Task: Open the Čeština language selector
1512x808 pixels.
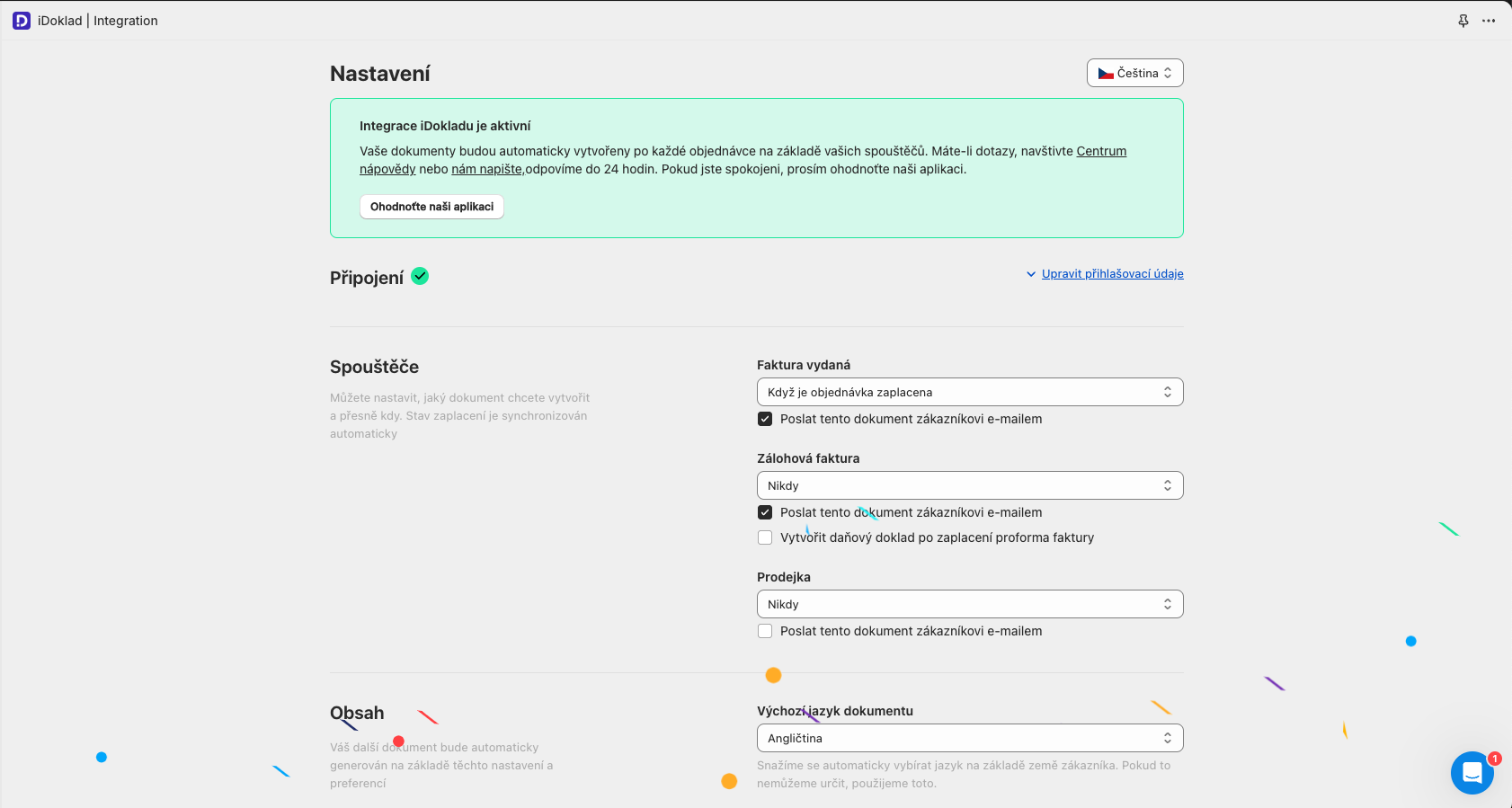Action: pos(1134,73)
